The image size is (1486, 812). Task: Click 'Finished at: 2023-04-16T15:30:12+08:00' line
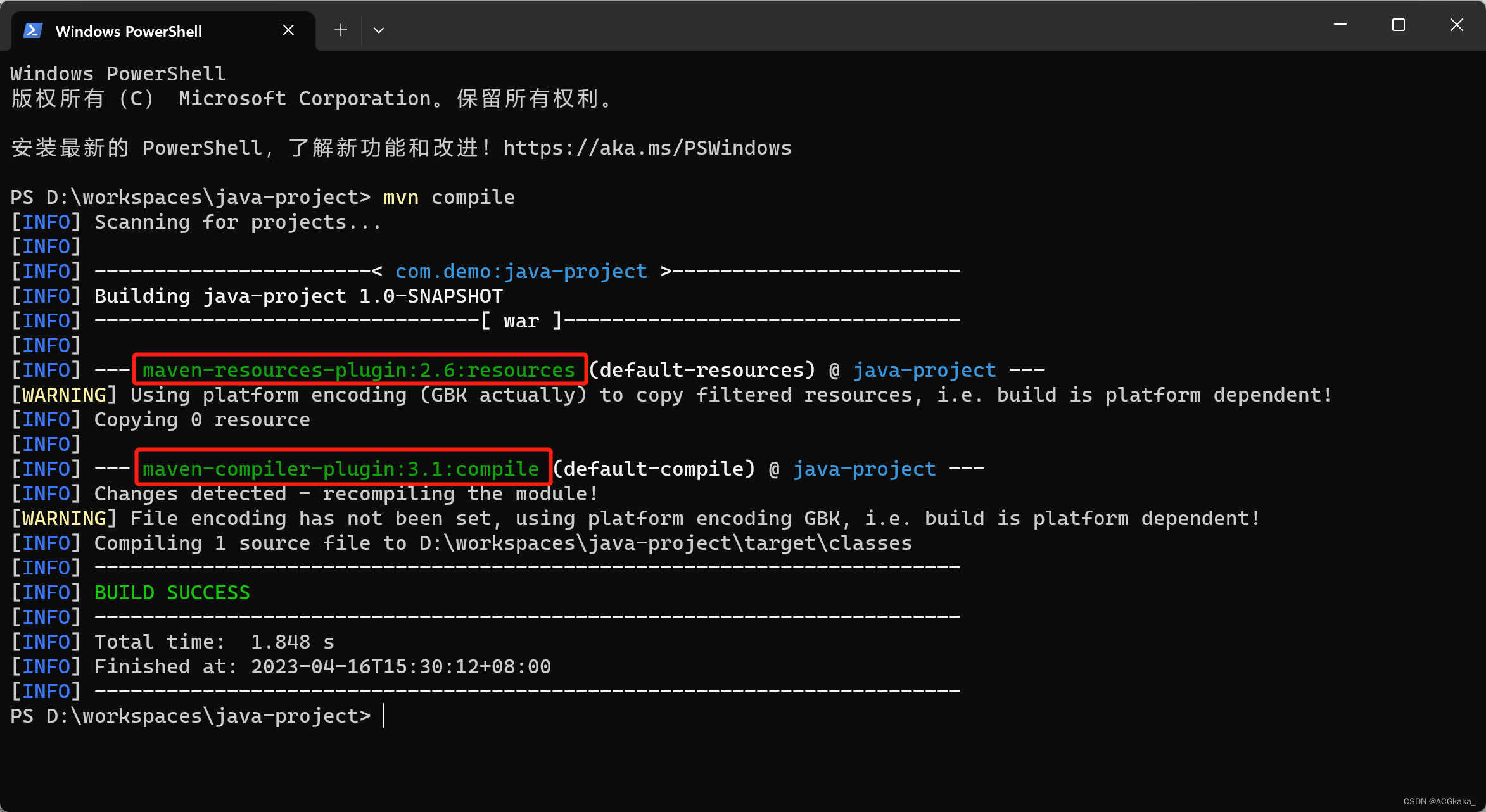tap(322, 666)
